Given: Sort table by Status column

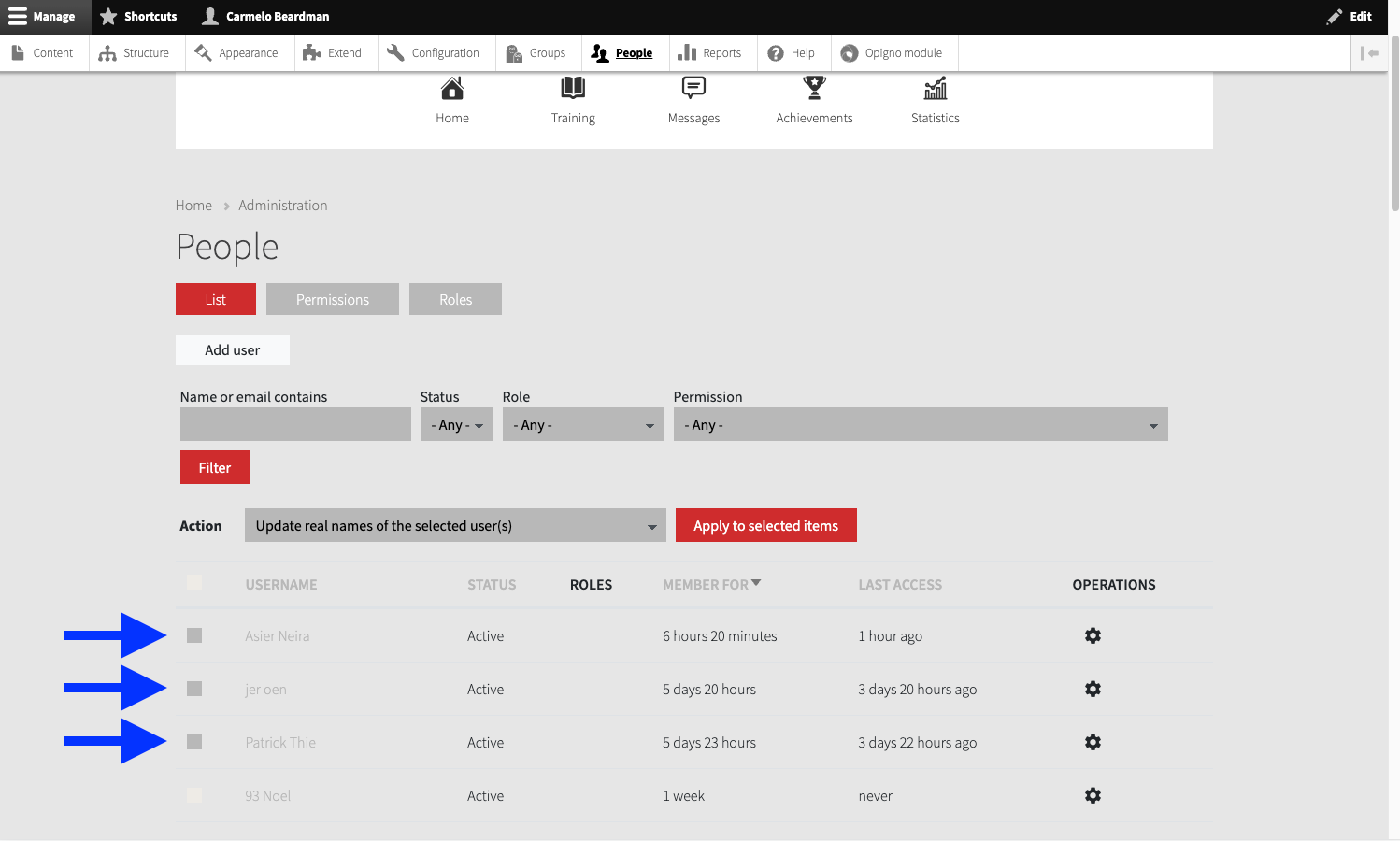Looking at the screenshot, I should point(492,585).
